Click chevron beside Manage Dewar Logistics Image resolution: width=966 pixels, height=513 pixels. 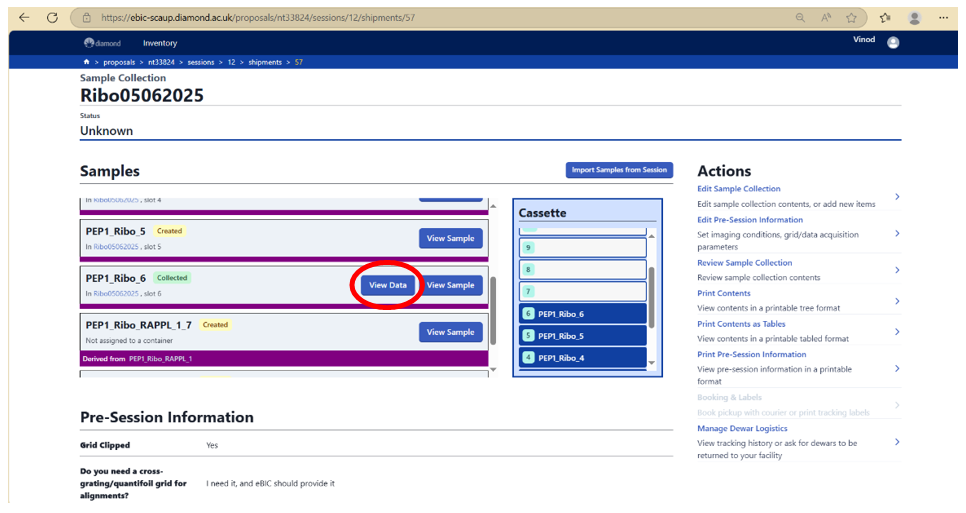(x=897, y=442)
